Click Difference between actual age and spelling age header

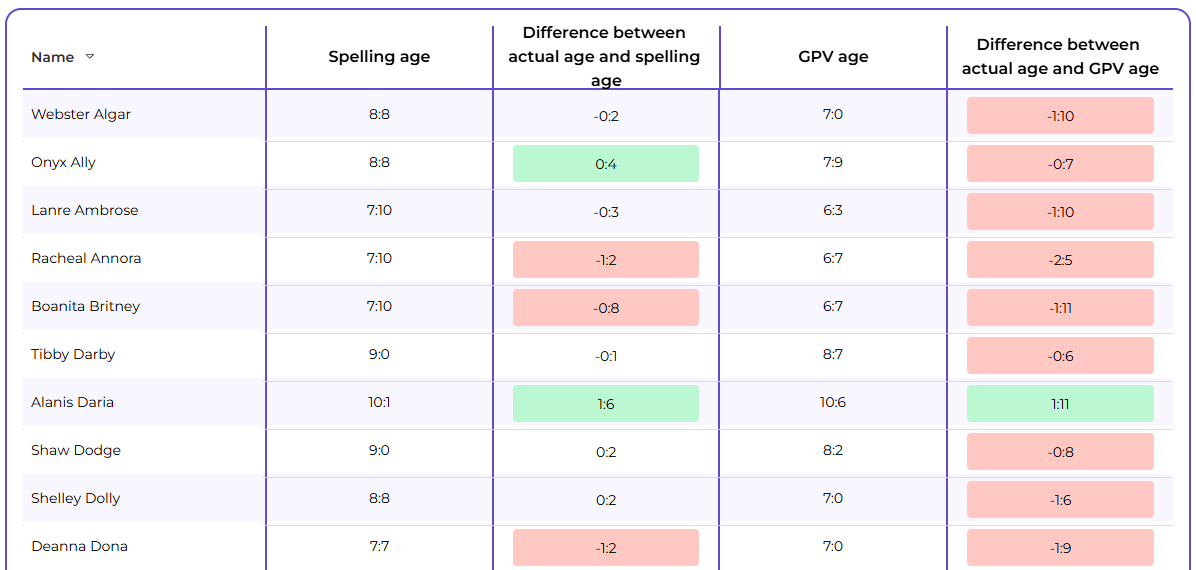606,57
